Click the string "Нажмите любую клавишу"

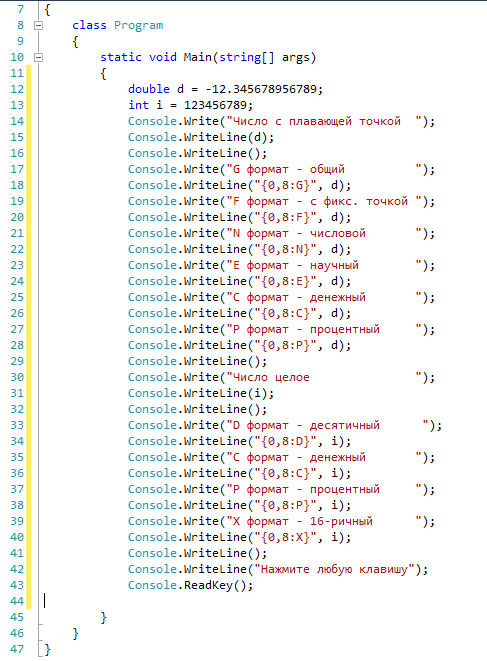pyautogui.click(x=334, y=570)
